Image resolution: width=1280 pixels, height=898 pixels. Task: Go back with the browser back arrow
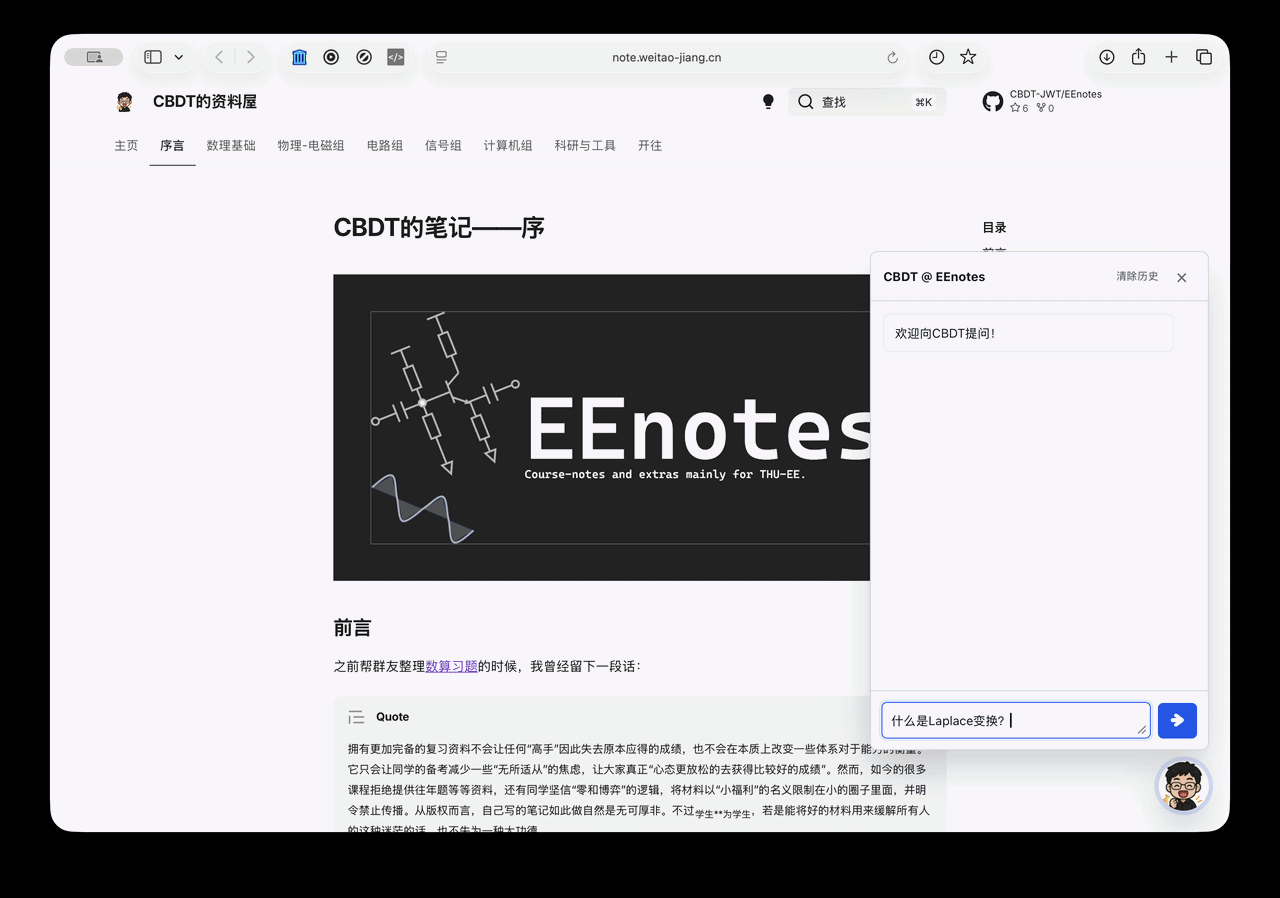point(219,57)
